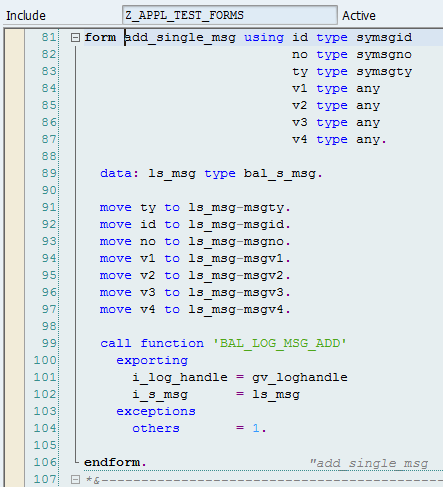This screenshot has width=443, height=487.
Task: Click 'i_s_msg' parameter name
Action: [160, 395]
